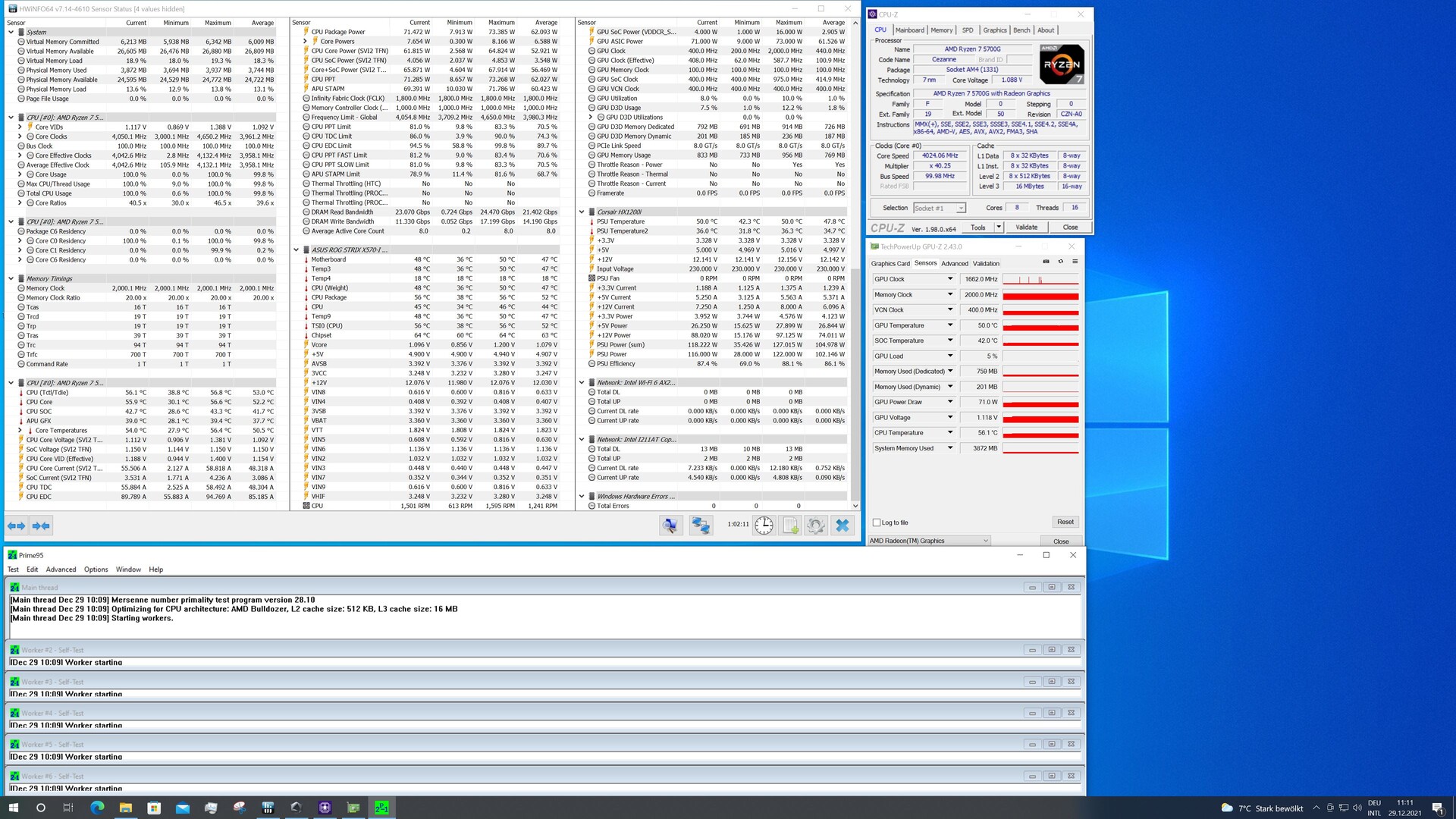Open CPU-Z Tools dropdown arrow
The height and width of the screenshot is (819, 1456).
999,227
